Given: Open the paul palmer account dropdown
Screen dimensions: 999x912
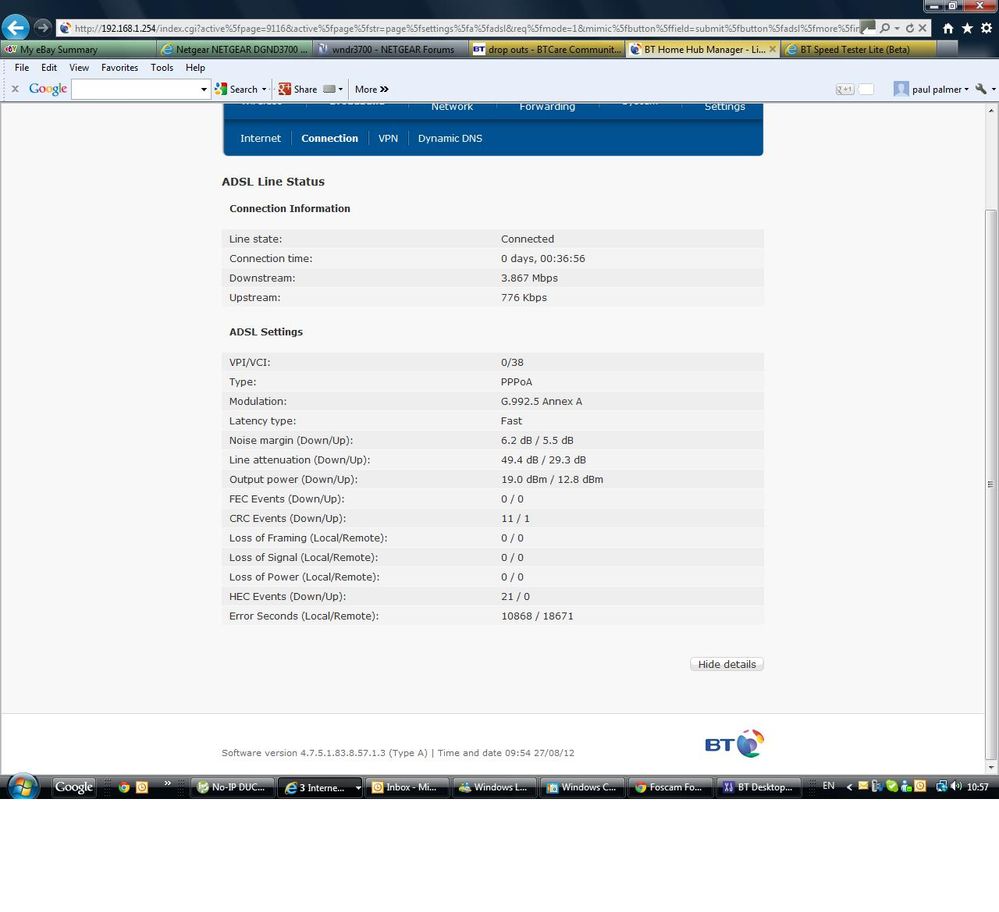Looking at the screenshot, I should (x=931, y=89).
